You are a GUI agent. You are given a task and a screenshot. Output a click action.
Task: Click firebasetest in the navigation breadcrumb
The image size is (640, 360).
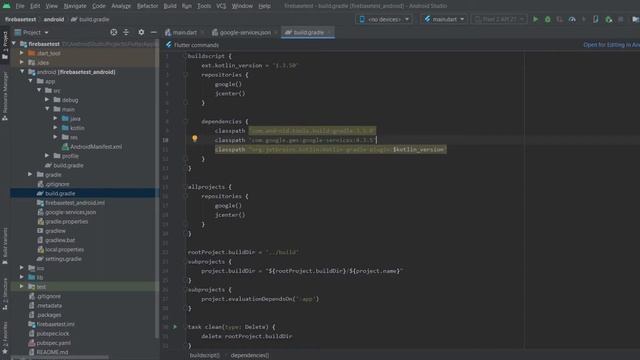pos(20,19)
